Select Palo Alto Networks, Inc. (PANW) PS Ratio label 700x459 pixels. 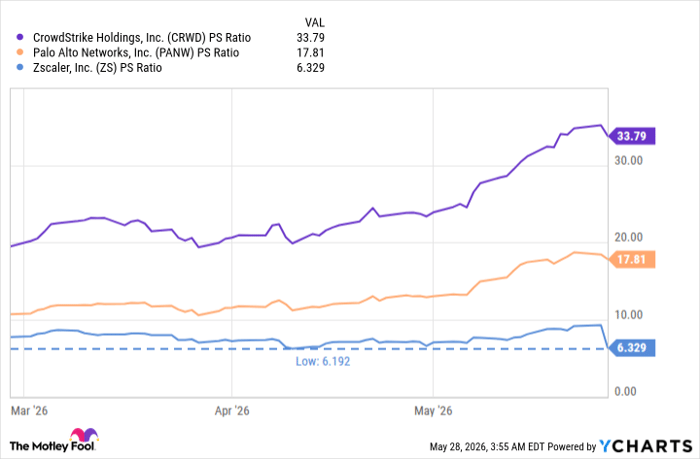pyautogui.click(x=136, y=53)
